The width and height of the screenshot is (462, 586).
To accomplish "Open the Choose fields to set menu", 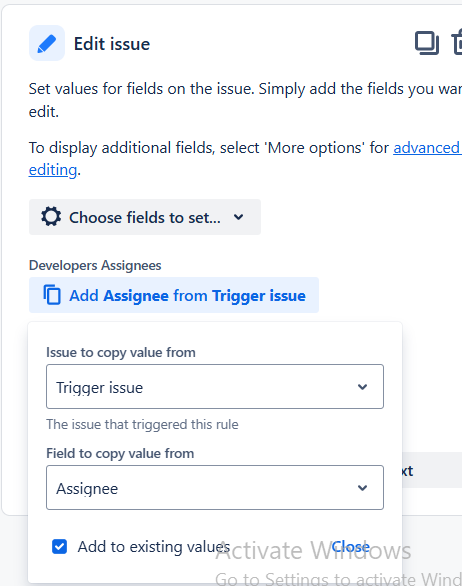I will pos(145,217).
